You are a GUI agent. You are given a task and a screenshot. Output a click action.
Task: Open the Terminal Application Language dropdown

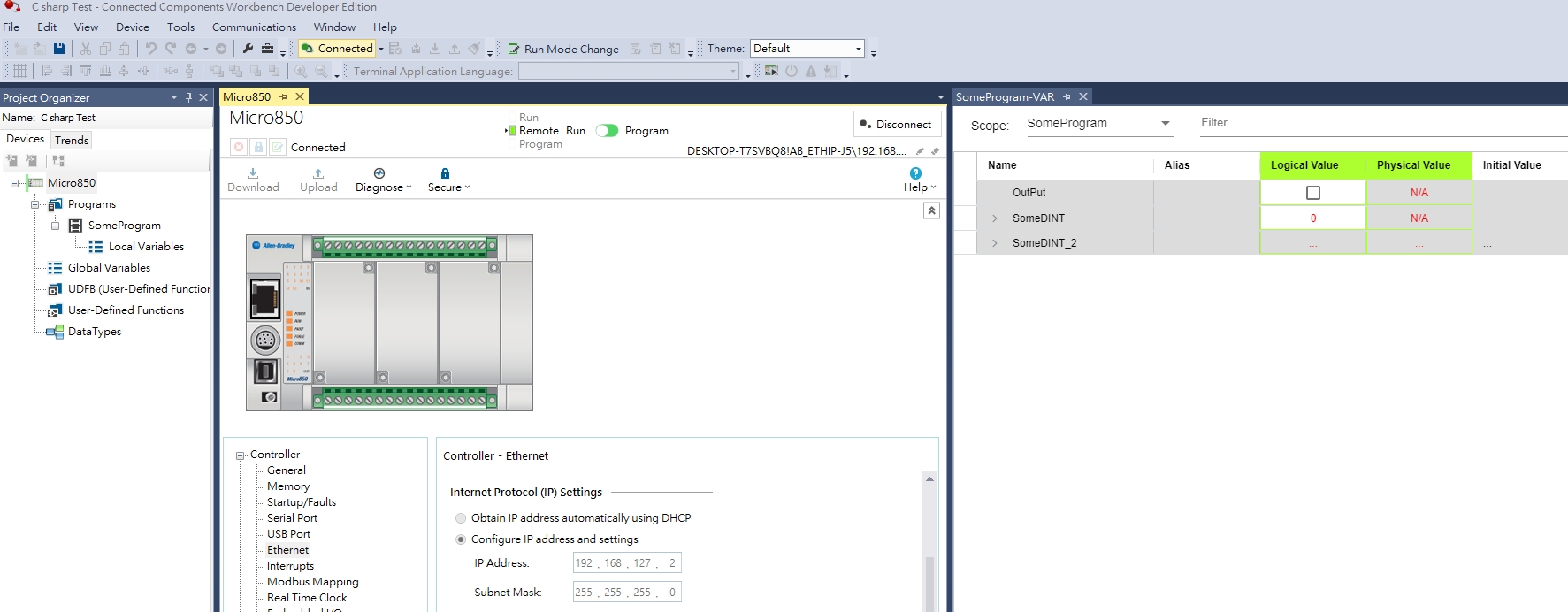pyautogui.click(x=629, y=72)
